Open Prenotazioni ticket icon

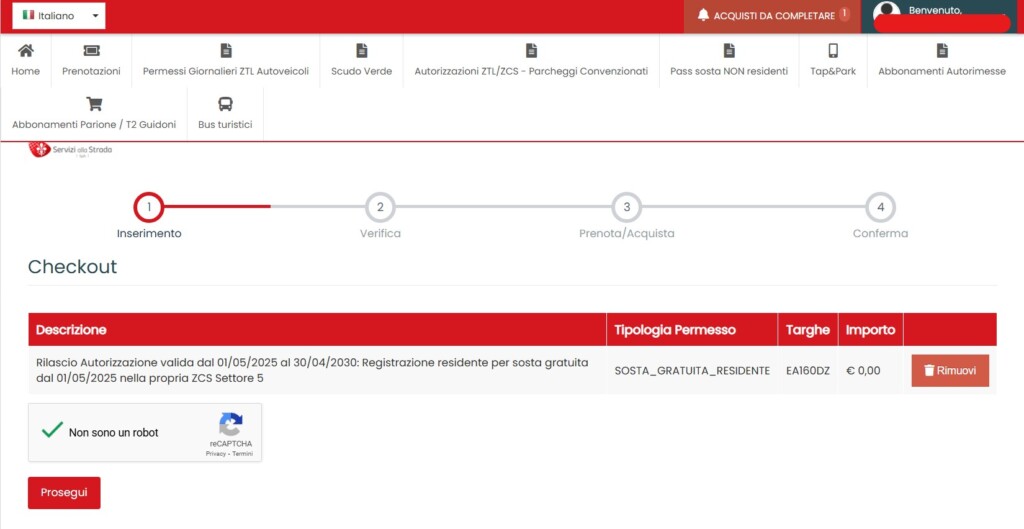[91, 50]
